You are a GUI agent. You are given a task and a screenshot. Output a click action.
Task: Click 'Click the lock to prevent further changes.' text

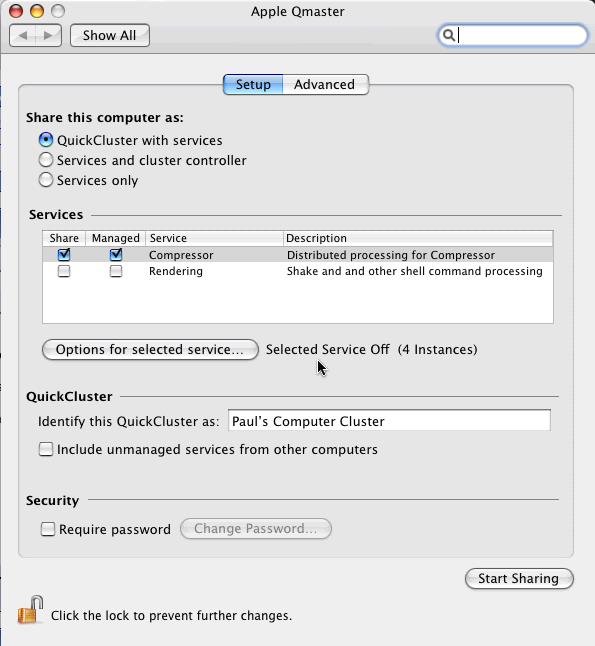[x=171, y=616]
